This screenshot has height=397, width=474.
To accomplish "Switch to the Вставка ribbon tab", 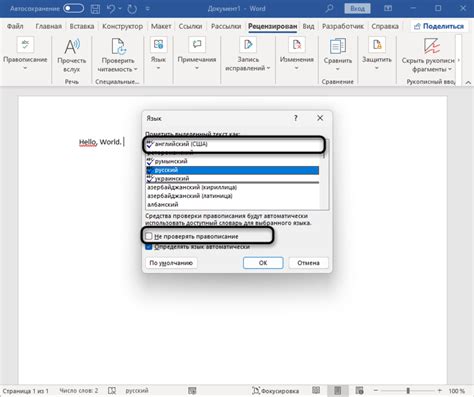I will 82,26.
